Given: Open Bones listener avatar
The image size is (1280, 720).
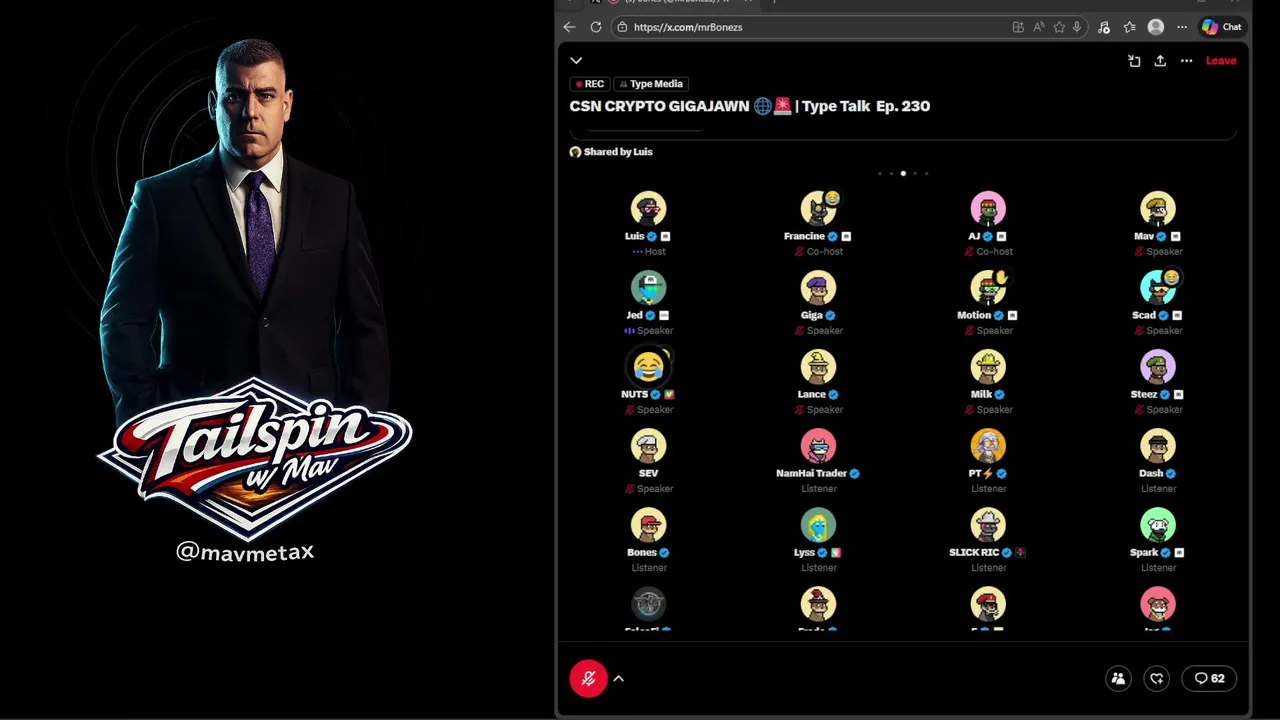Looking at the screenshot, I should click(x=649, y=524).
